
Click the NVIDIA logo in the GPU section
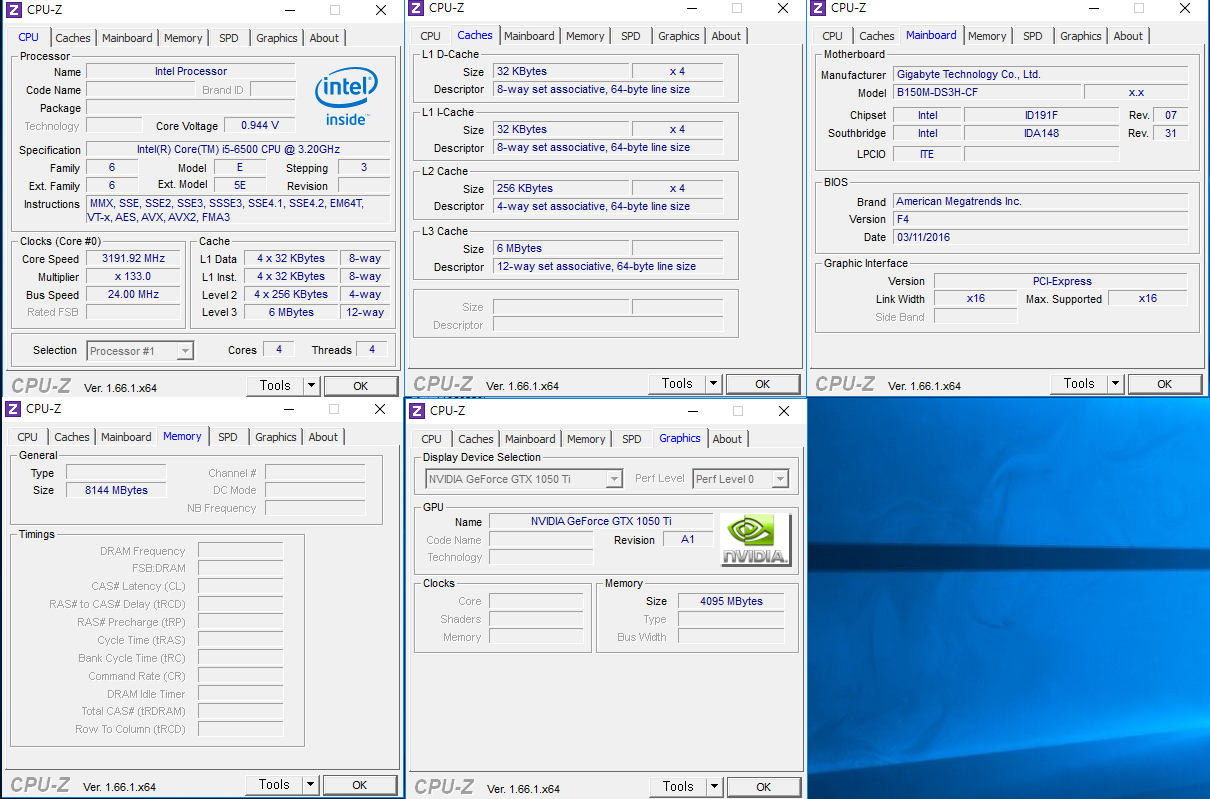pyautogui.click(x=755, y=540)
